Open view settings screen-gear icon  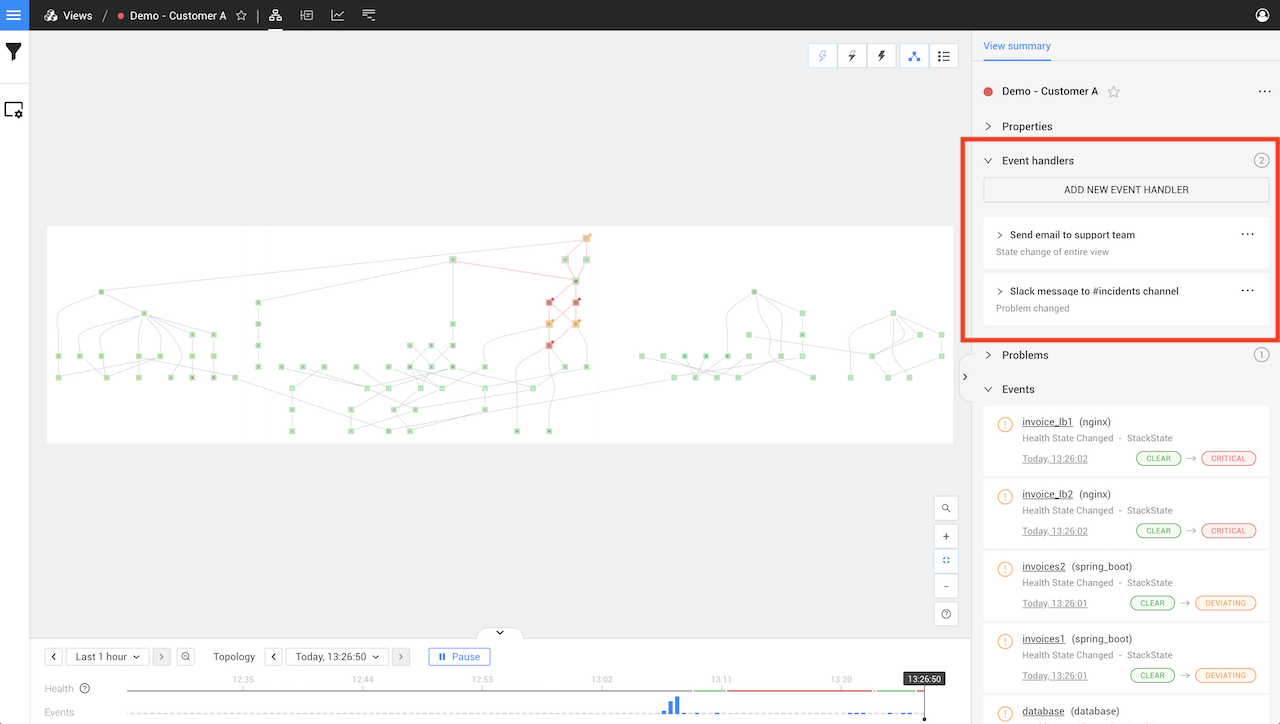pos(14,110)
